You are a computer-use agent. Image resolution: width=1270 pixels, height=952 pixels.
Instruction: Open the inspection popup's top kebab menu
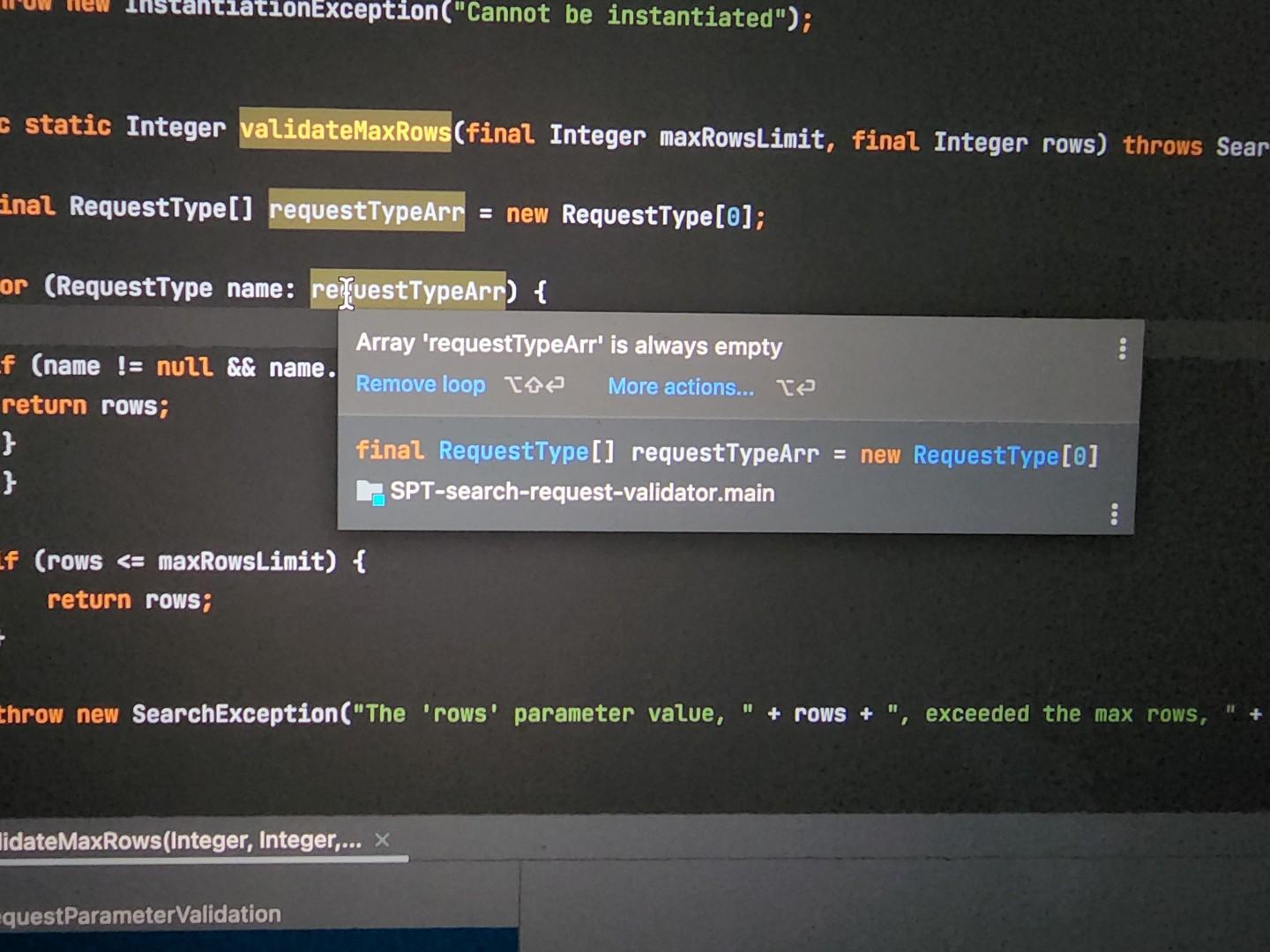1122,349
